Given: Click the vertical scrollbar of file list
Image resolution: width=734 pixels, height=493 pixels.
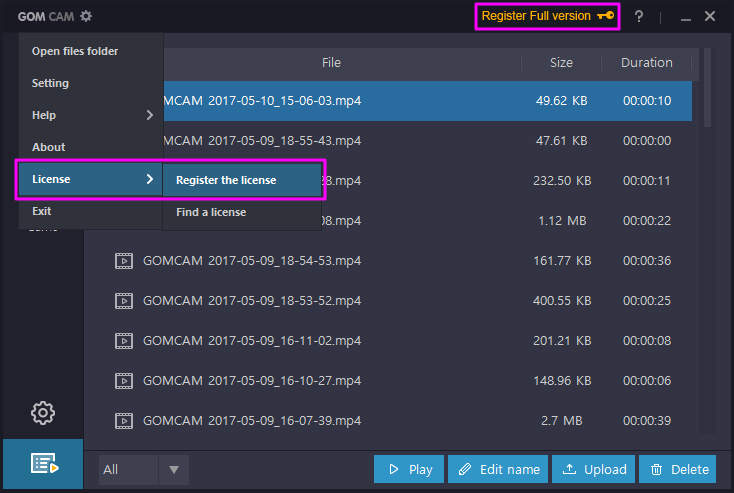Looking at the screenshot, I should tap(707, 88).
